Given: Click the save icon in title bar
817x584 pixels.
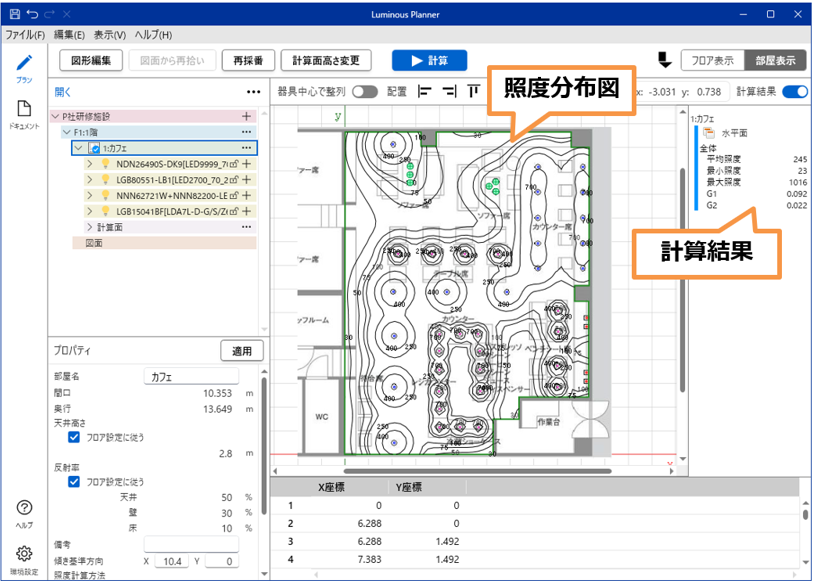Looking at the screenshot, I should [x=14, y=15].
